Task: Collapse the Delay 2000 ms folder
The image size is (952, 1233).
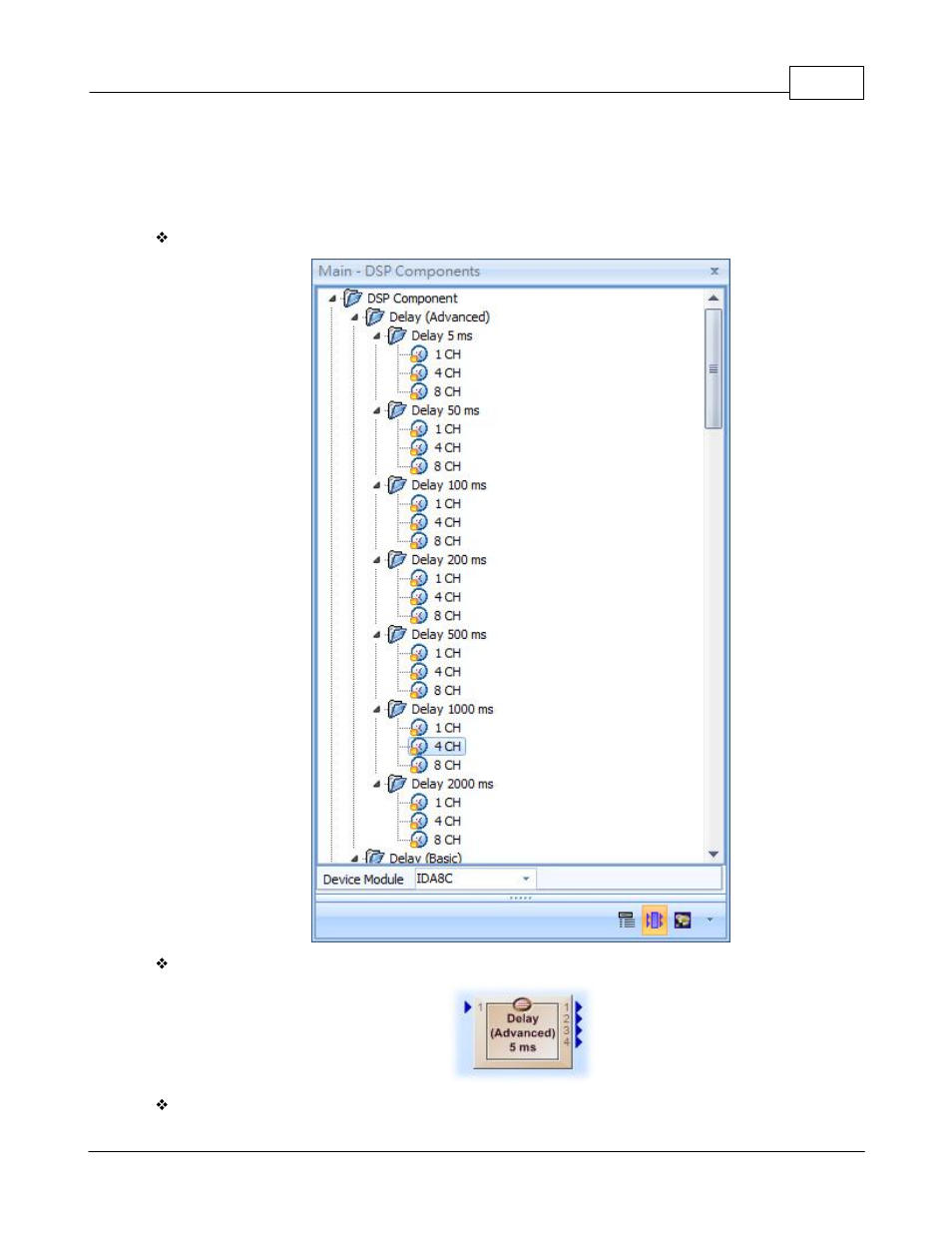Action: click(376, 784)
